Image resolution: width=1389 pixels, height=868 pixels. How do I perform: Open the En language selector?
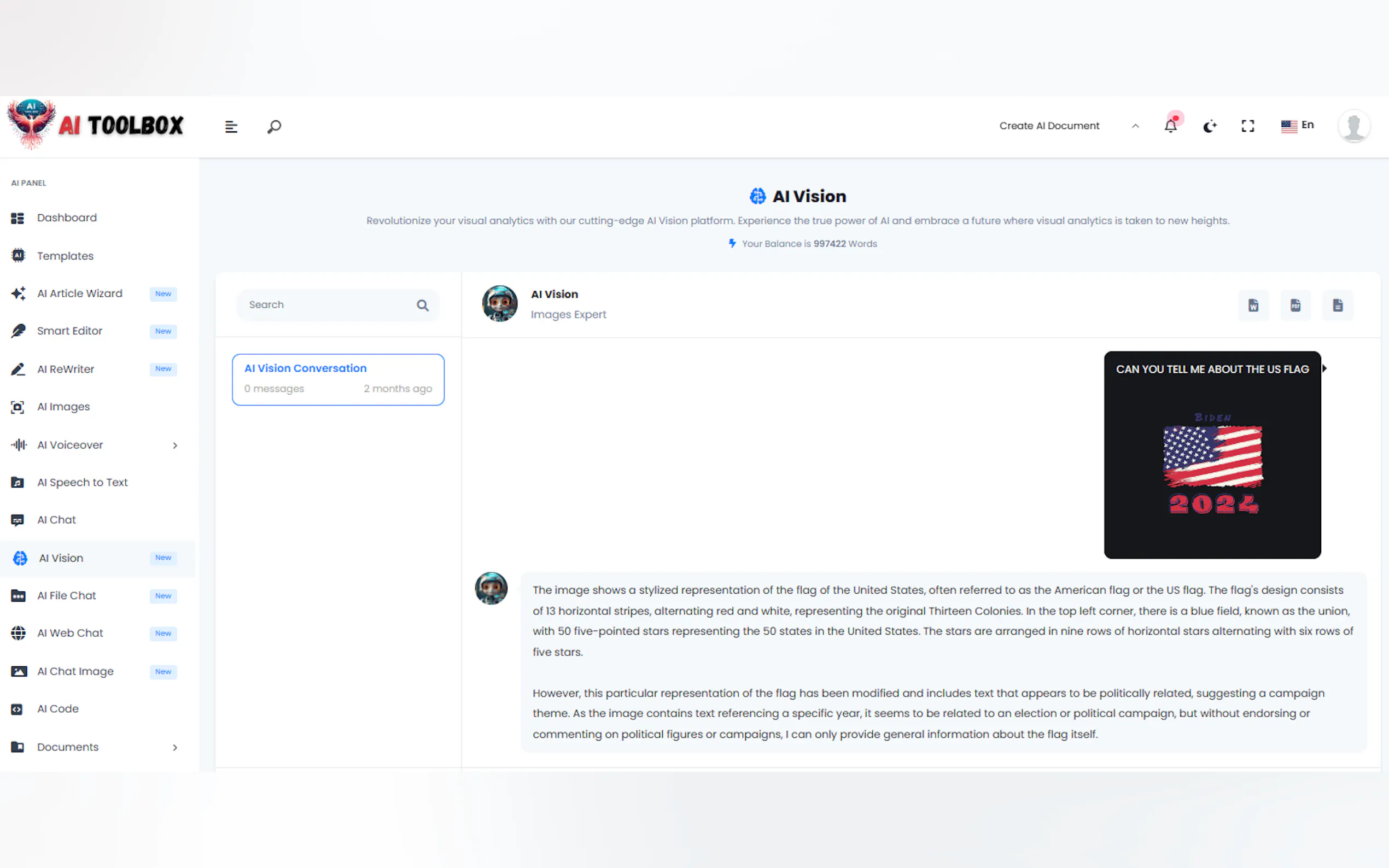pos(1297,125)
